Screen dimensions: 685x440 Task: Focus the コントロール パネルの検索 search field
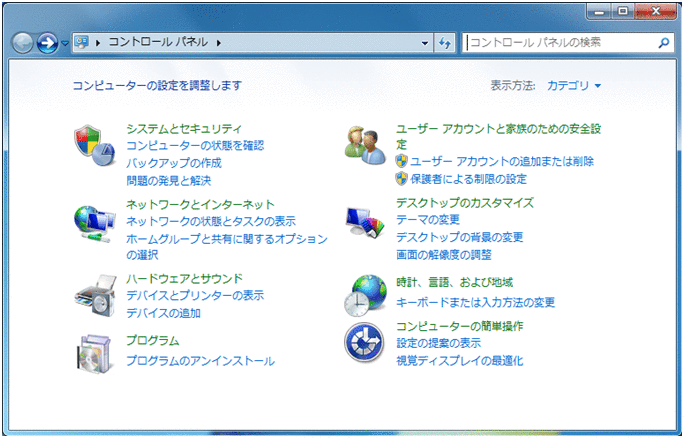[561, 43]
